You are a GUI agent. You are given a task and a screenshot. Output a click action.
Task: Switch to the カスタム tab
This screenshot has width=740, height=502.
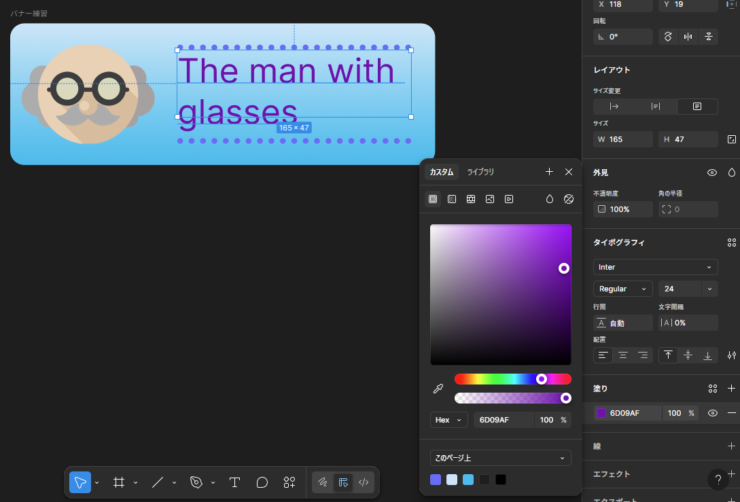441,172
